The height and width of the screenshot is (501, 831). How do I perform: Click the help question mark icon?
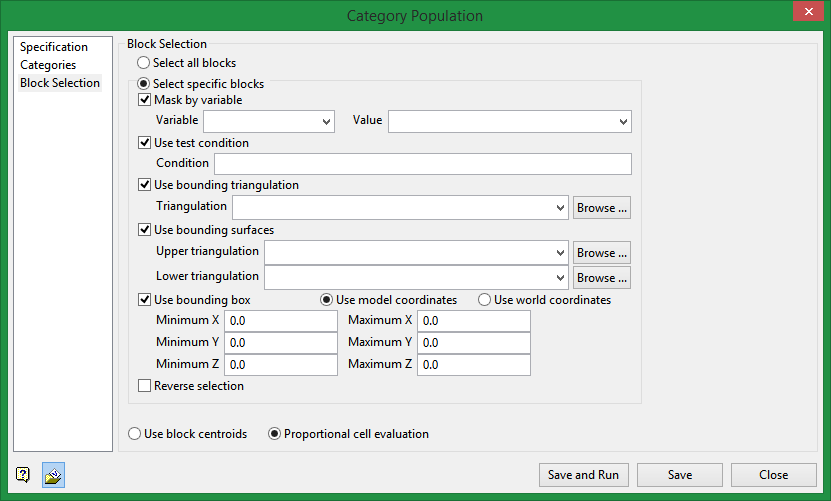(22, 476)
